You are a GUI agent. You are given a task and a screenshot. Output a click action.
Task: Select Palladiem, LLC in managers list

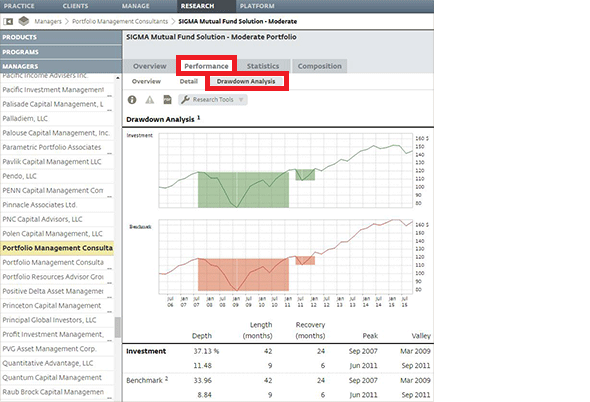57,119
